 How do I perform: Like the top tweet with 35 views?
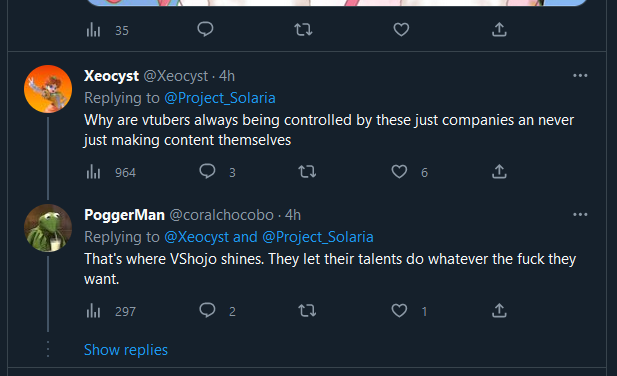[401, 30]
